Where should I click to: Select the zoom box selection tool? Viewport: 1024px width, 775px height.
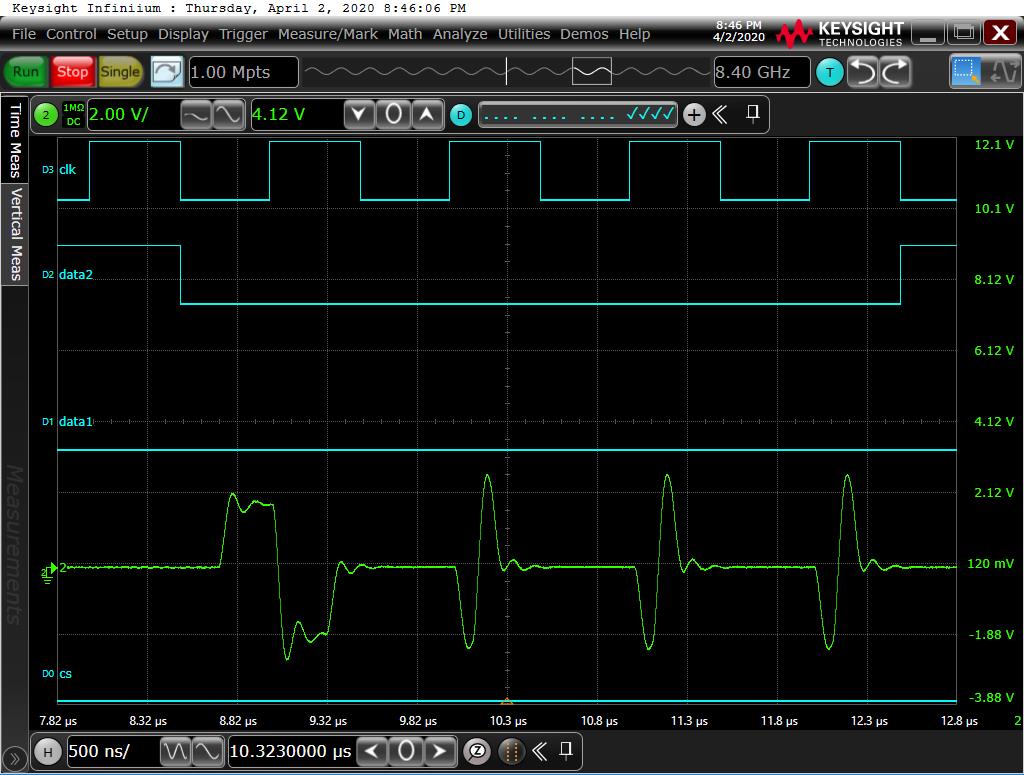click(x=966, y=72)
